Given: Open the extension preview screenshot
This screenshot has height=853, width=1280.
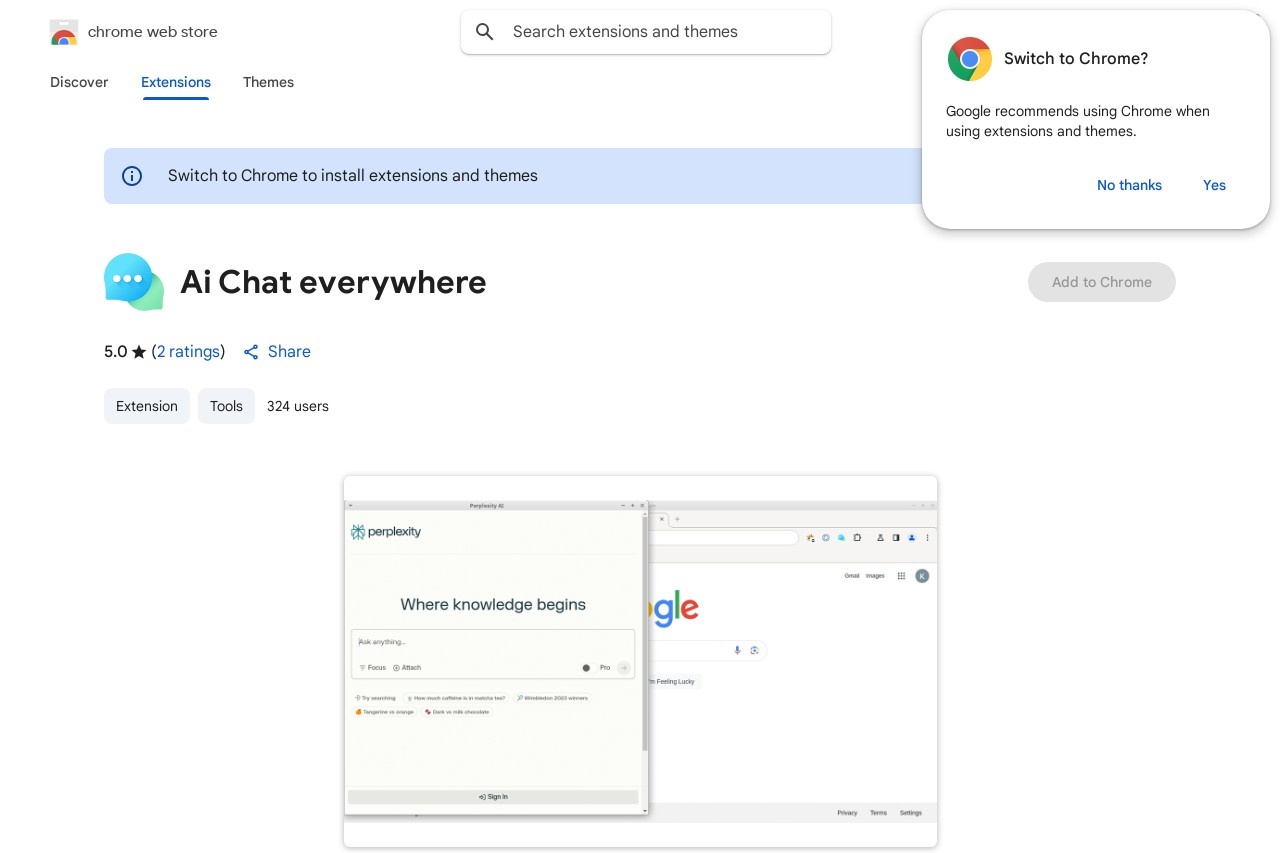Looking at the screenshot, I should 640,661.
